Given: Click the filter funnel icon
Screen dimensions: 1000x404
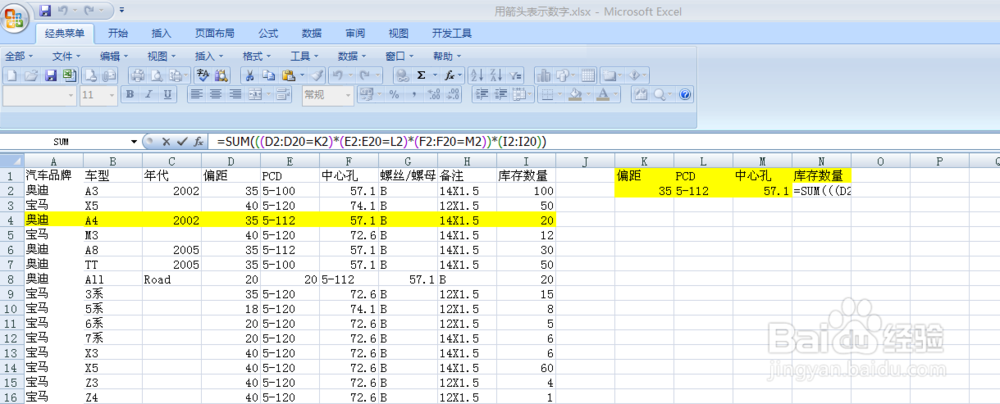Looking at the screenshot, I should (x=515, y=75).
